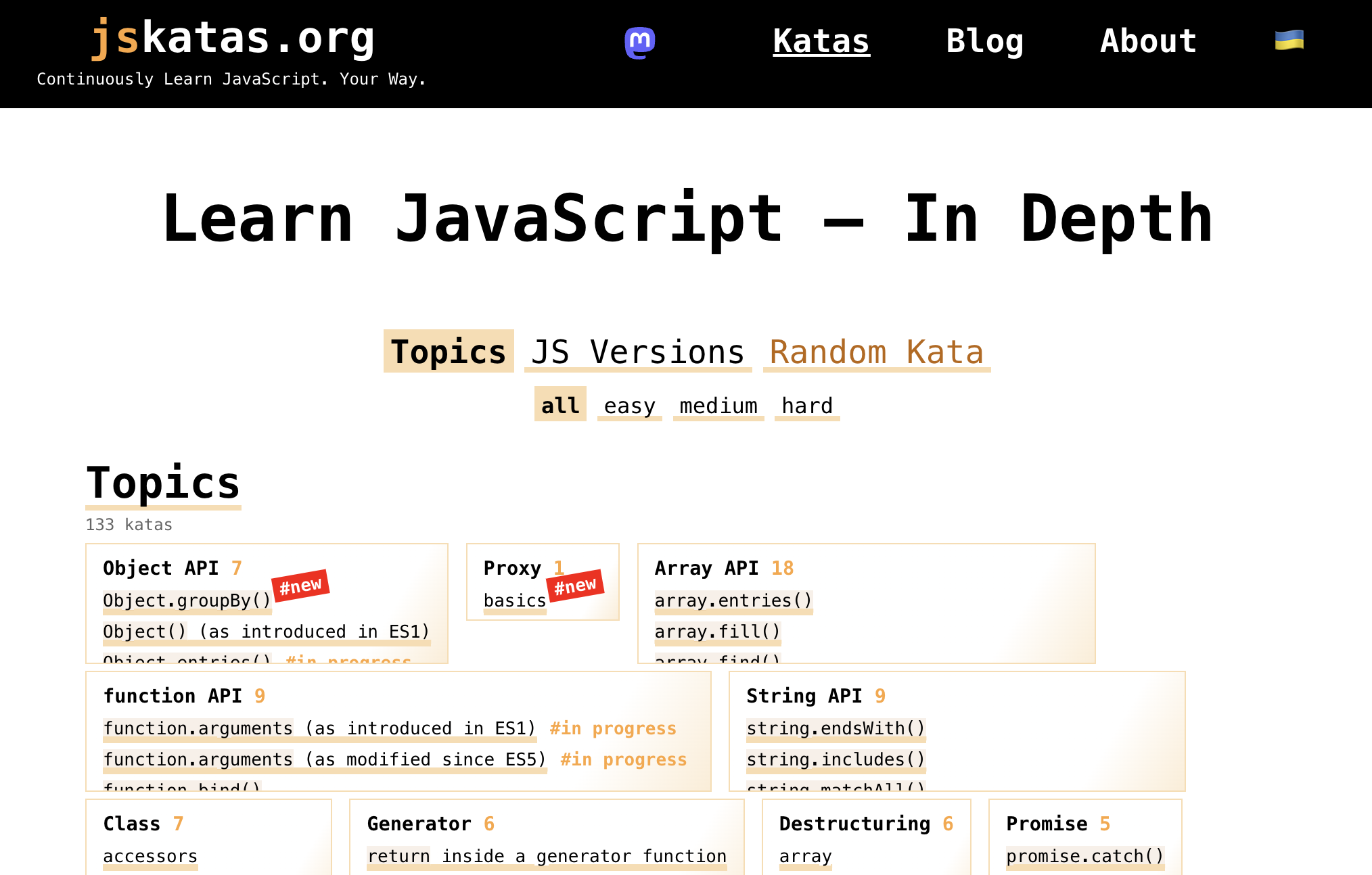Open the Blog page

[x=984, y=41]
